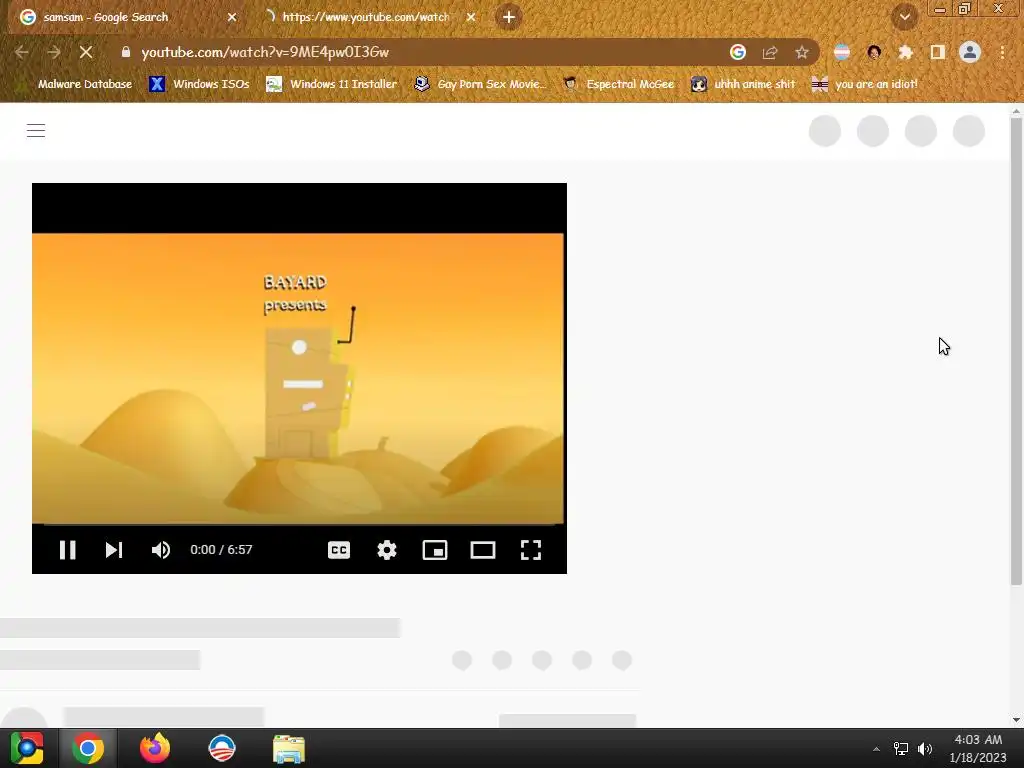Open Malware Database bookmark
1024x768 pixels.
click(x=75, y=84)
